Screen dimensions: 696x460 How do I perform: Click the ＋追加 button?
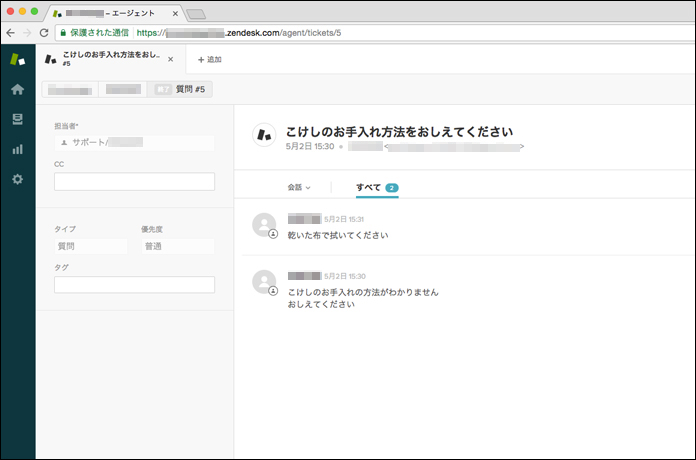point(210,59)
